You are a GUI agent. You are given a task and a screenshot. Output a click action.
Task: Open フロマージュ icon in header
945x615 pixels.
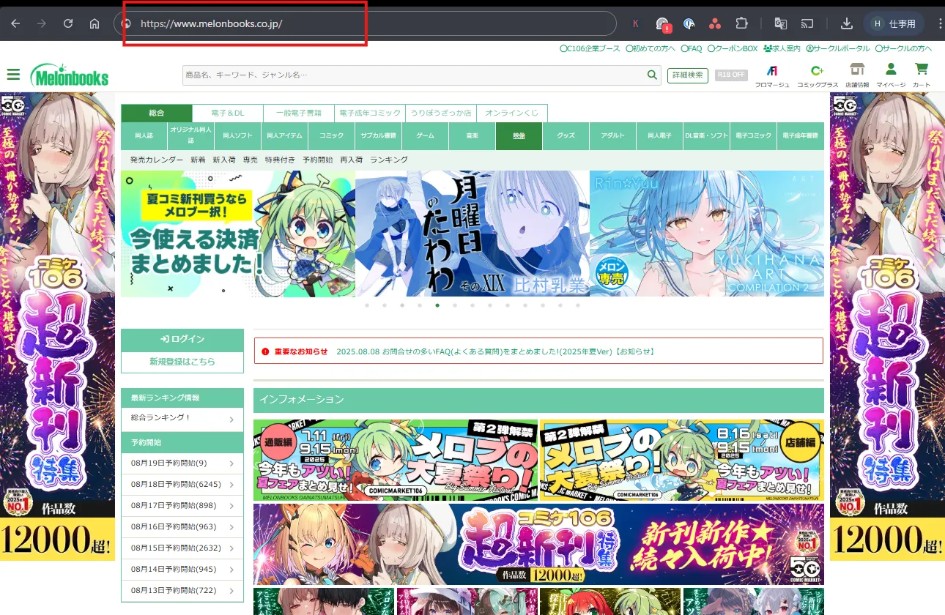[772, 76]
